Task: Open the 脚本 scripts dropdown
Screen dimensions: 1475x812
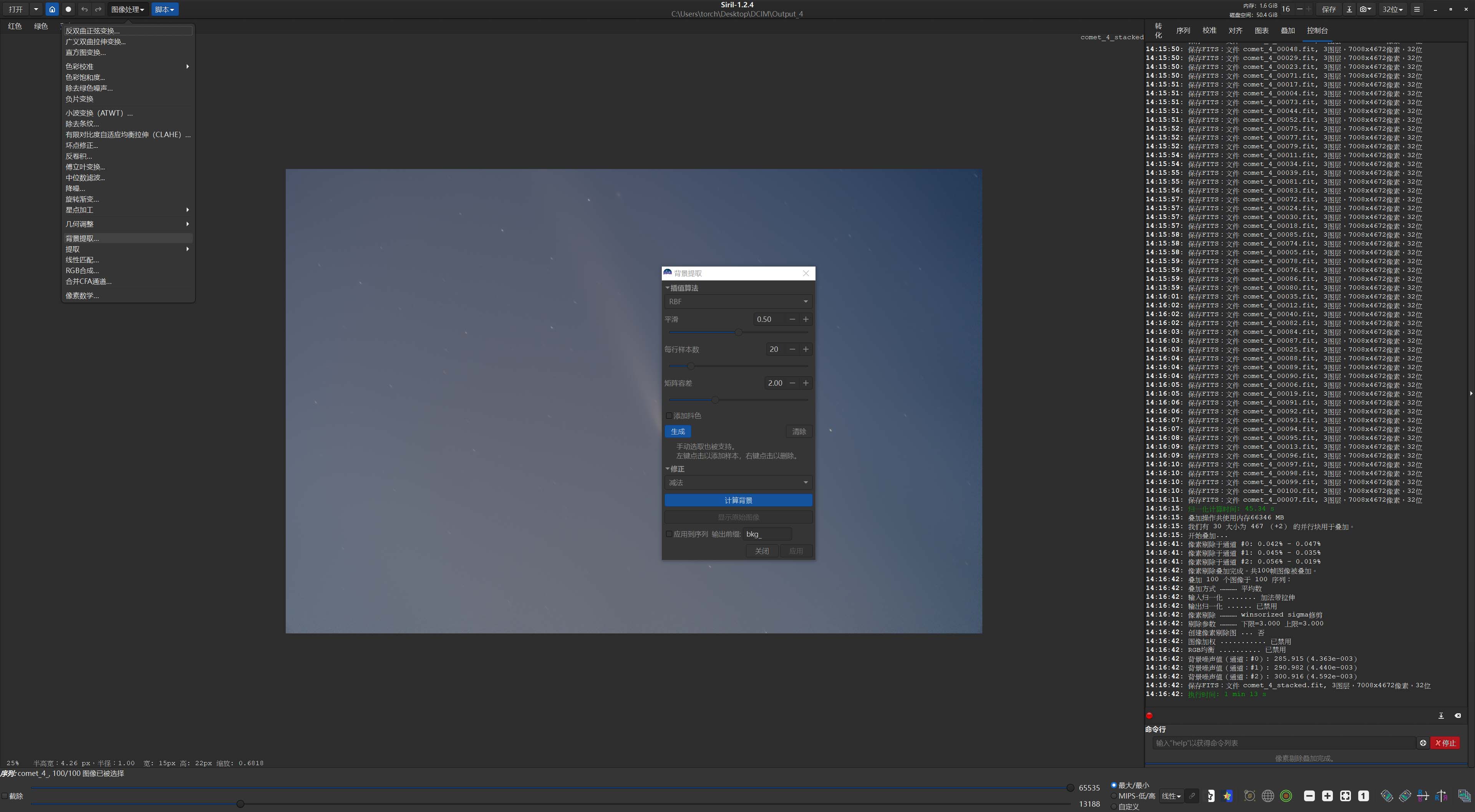Action: (164, 9)
